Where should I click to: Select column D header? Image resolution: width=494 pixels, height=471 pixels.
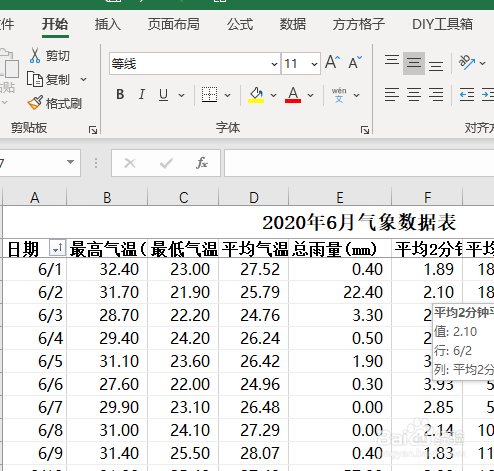254,197
